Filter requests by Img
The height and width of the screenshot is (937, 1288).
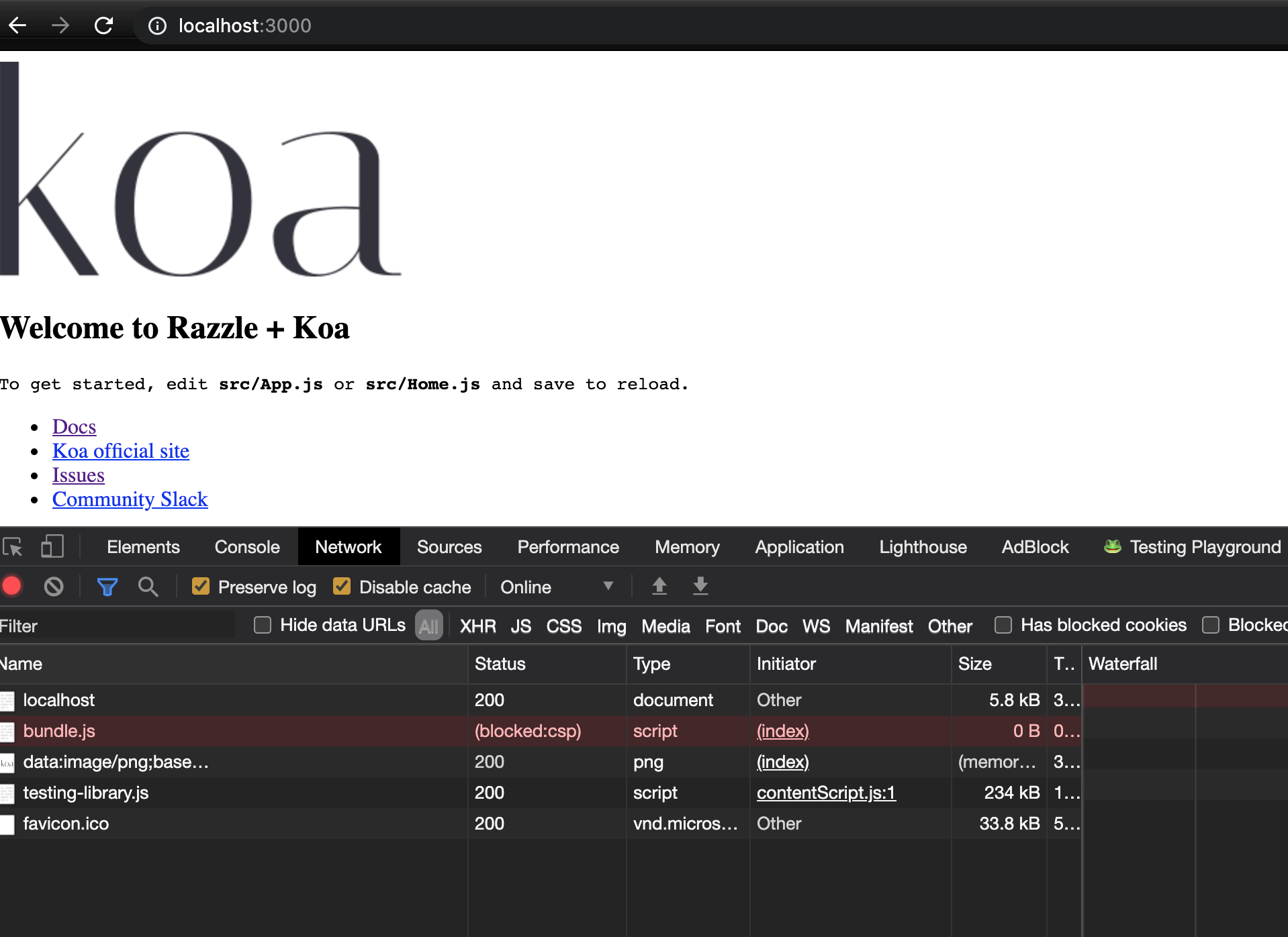(x=611, y=626)
